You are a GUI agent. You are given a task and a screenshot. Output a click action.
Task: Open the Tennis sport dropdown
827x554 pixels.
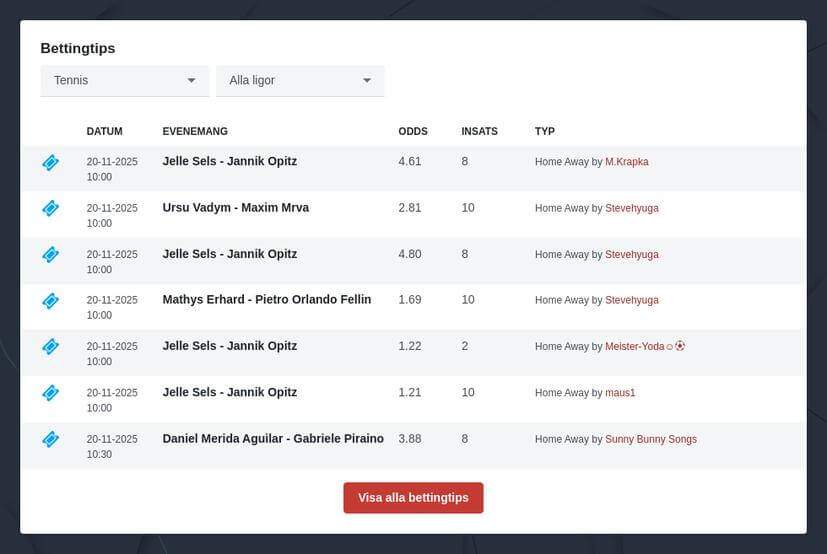(x=124, y=80)
